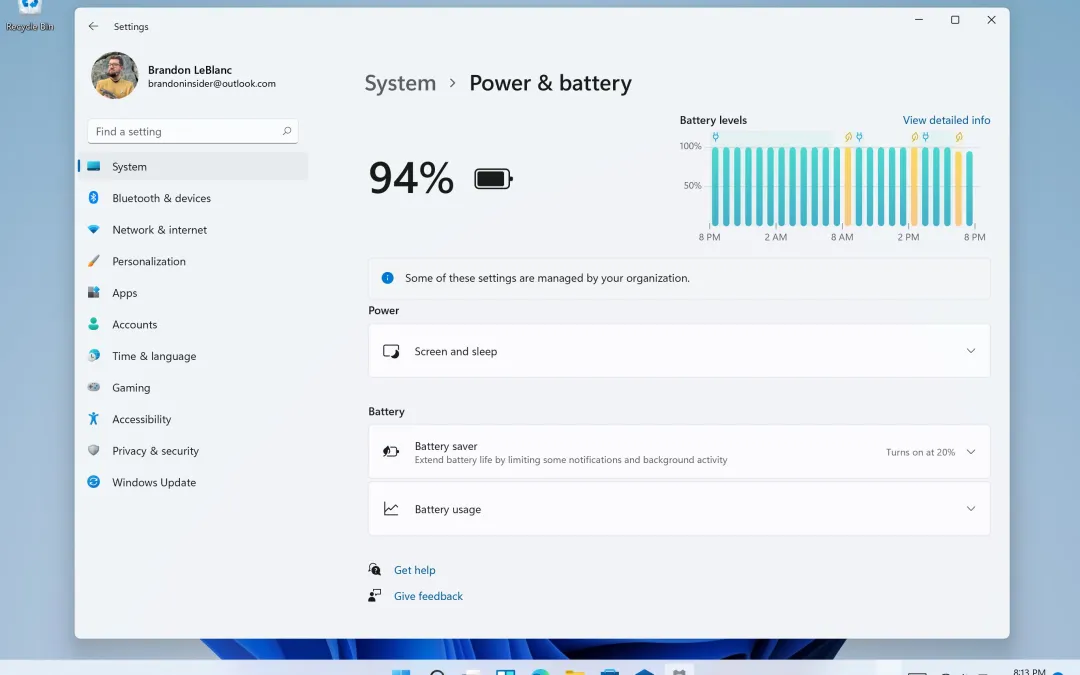Click Brandon LeBlanc's profile picture

(114, 75)
